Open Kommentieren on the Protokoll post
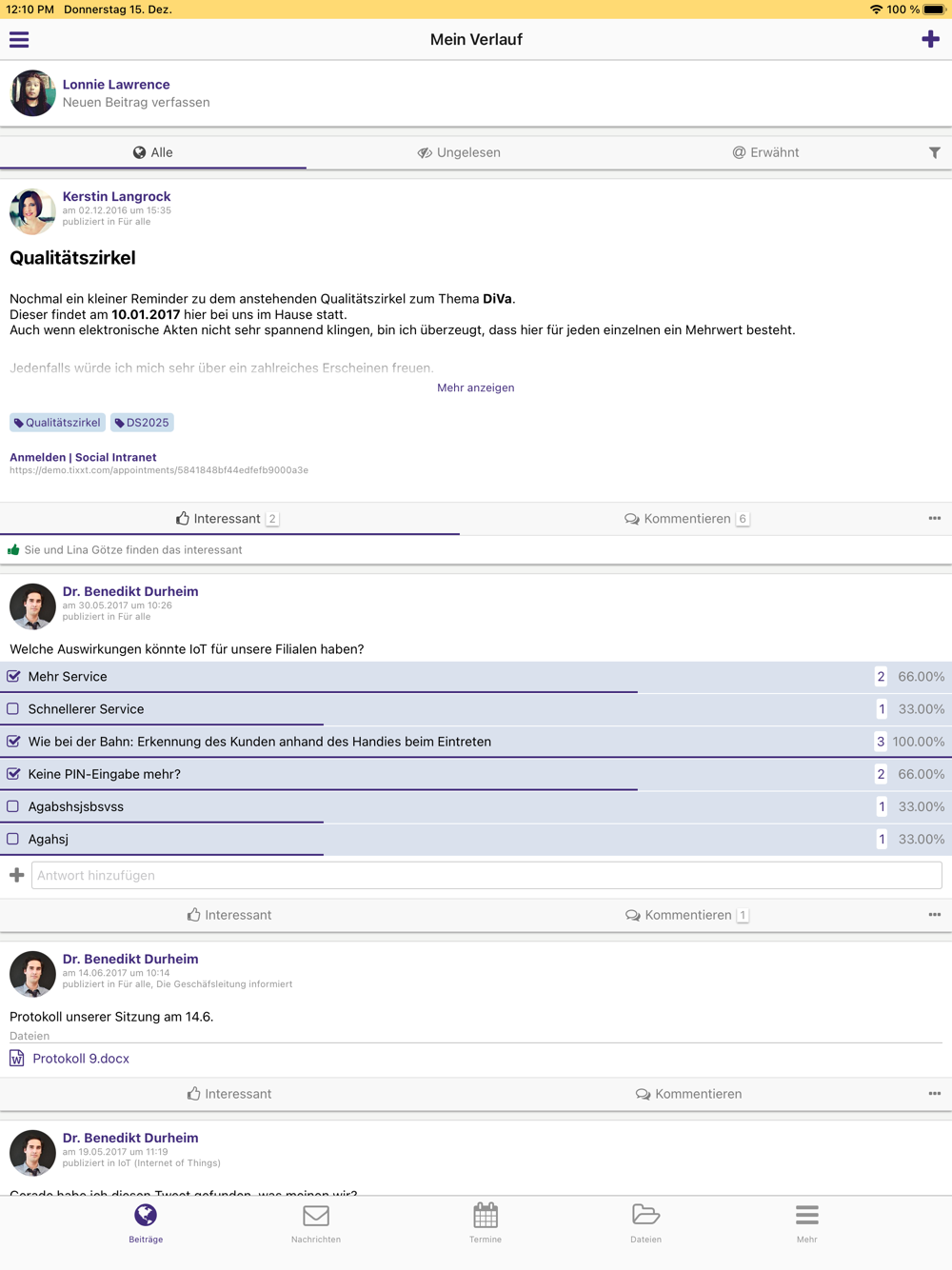 click(x=688, y=1094)
